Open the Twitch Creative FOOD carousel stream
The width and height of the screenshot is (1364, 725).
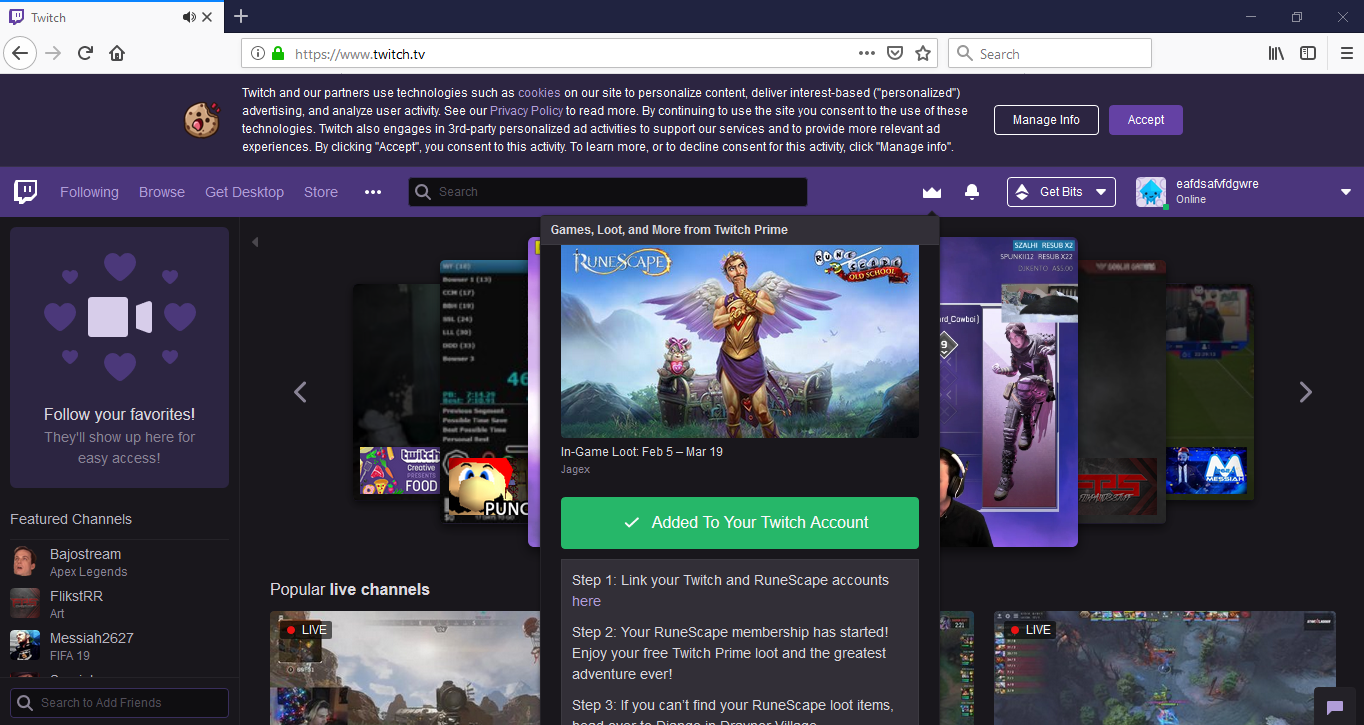(x=400, y=470)
